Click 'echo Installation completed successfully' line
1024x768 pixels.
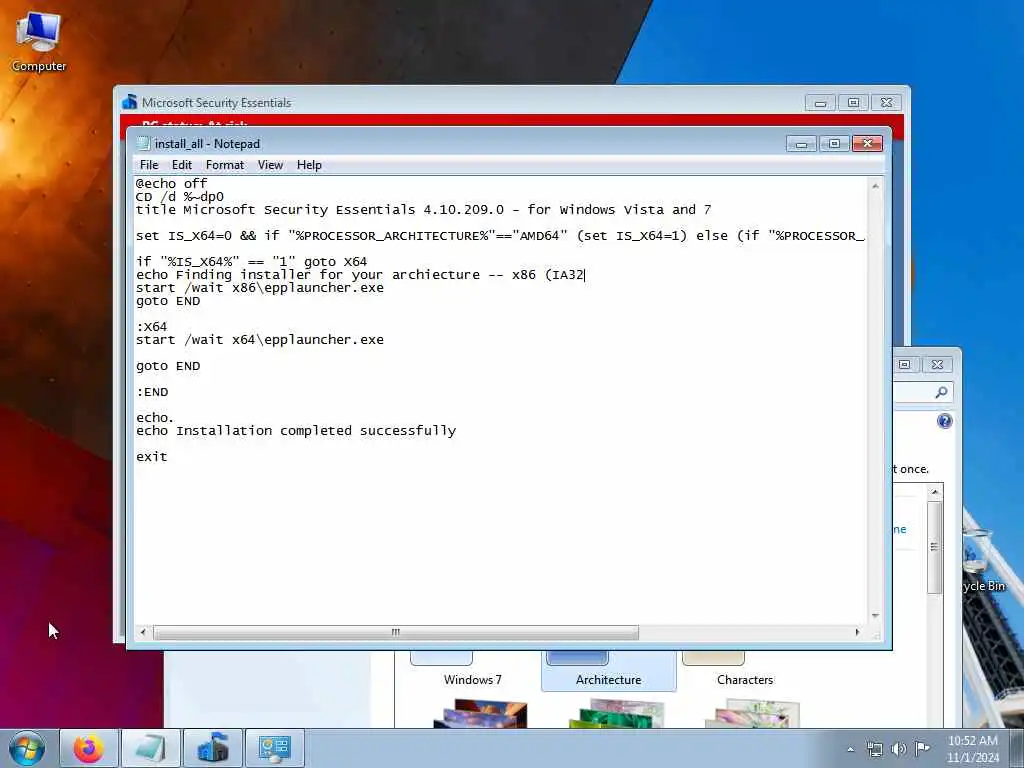click(x=296, y=431)
